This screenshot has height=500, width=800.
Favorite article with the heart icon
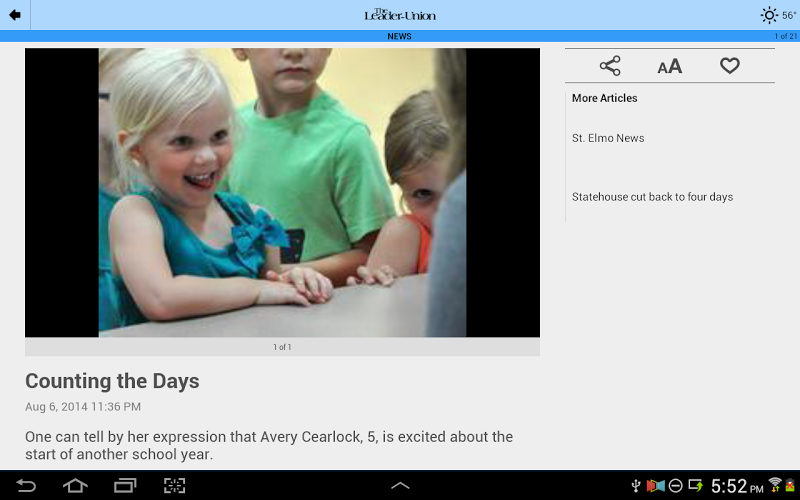[x=730, y=66]
